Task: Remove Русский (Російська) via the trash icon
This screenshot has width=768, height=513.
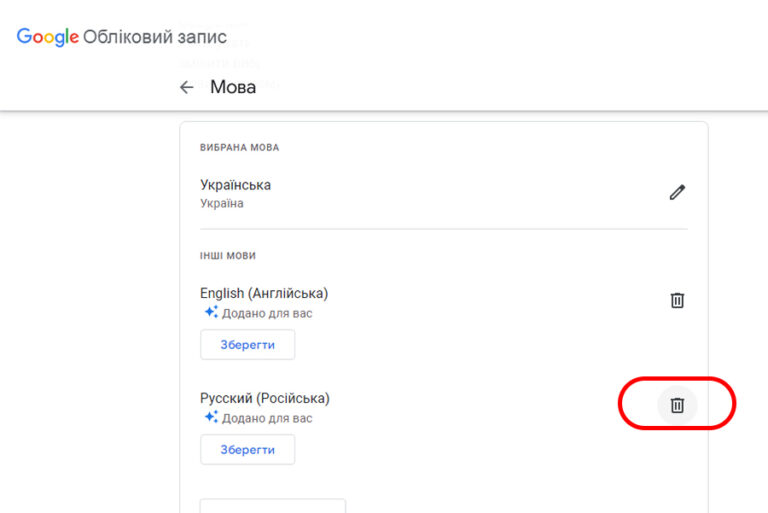Action: click(677, 405)
